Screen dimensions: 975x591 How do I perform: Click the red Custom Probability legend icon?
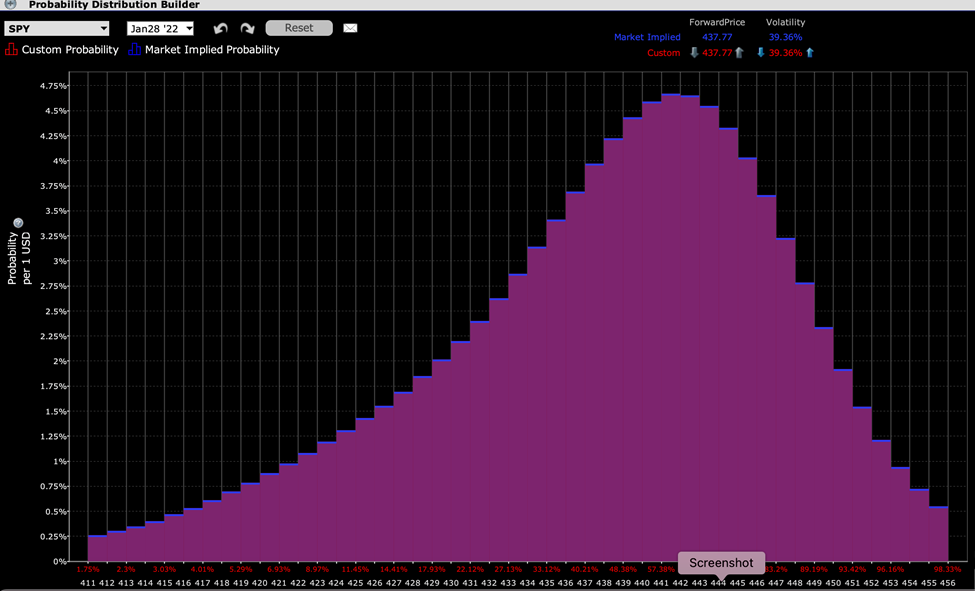pos(11,49)
